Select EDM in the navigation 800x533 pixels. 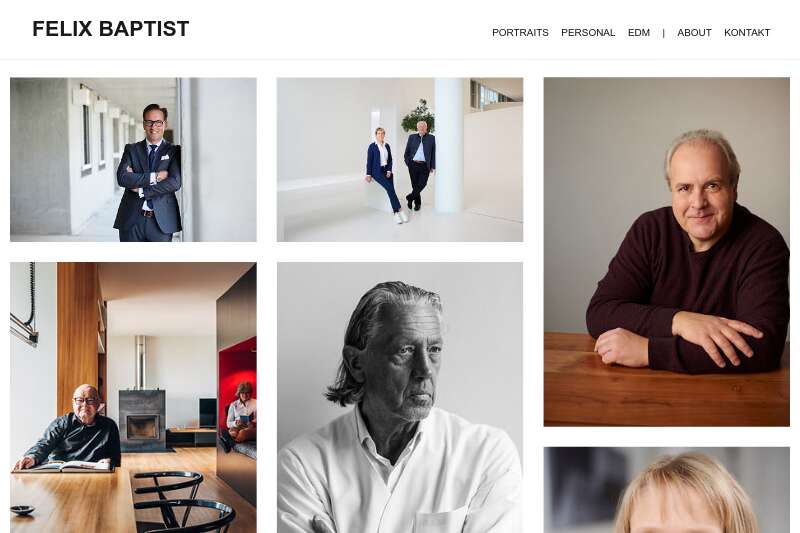pyautogui.click(x=639, y=33)
